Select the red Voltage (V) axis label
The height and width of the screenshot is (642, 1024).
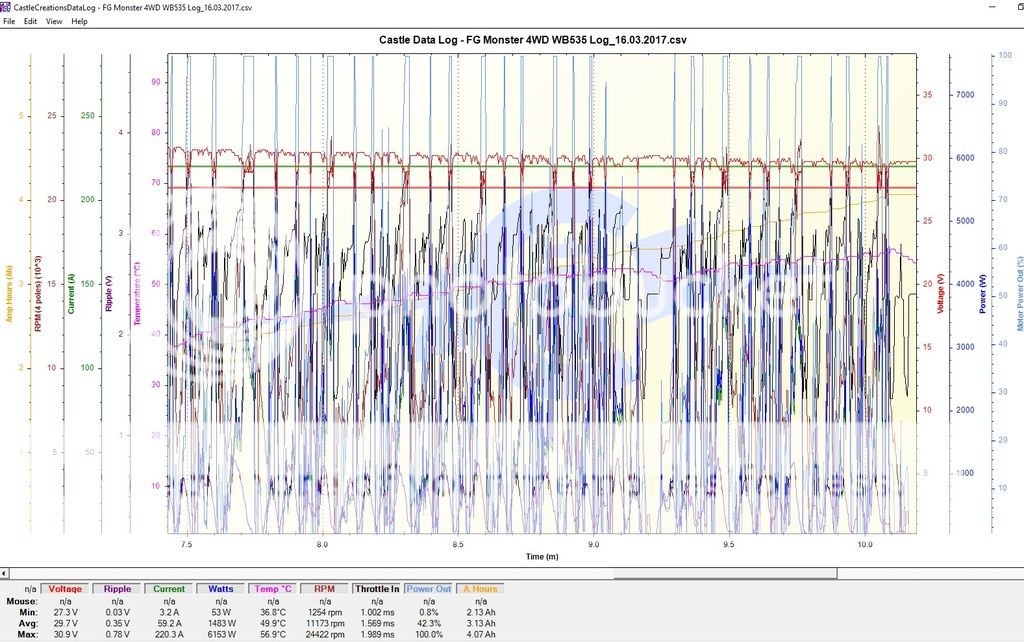pos(939,296)
